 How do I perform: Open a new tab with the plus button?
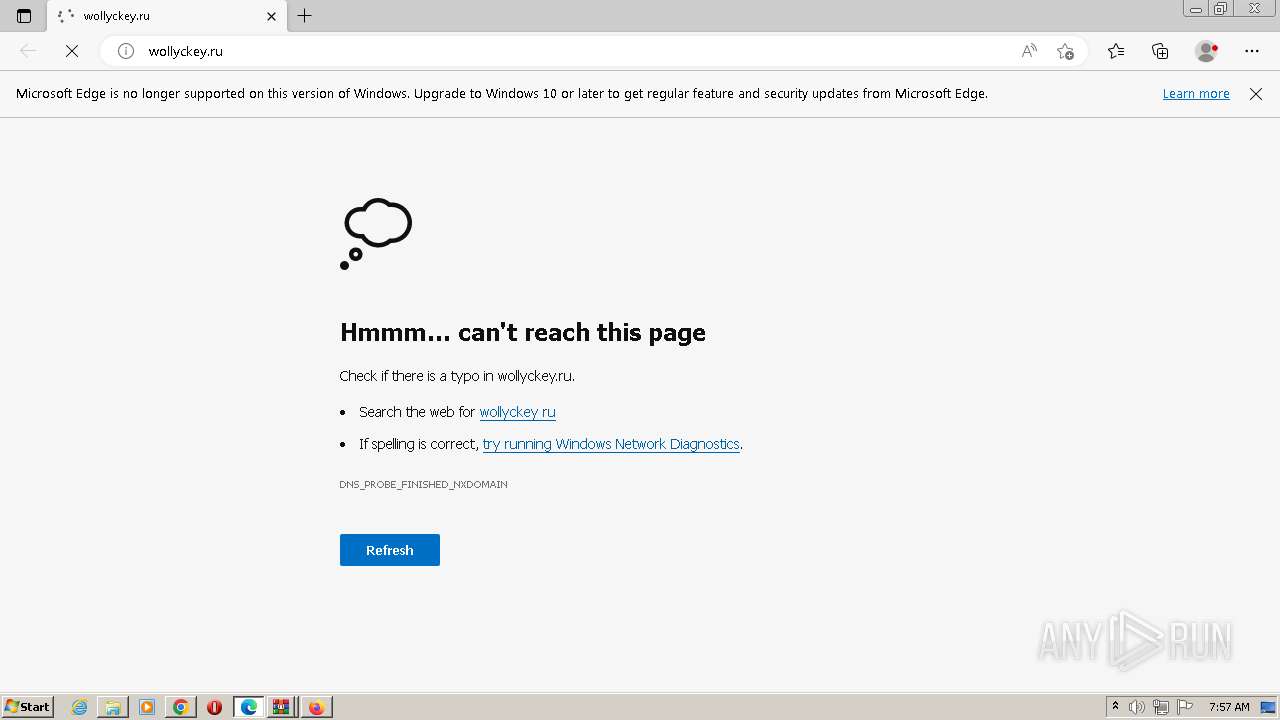pos(305,16)
